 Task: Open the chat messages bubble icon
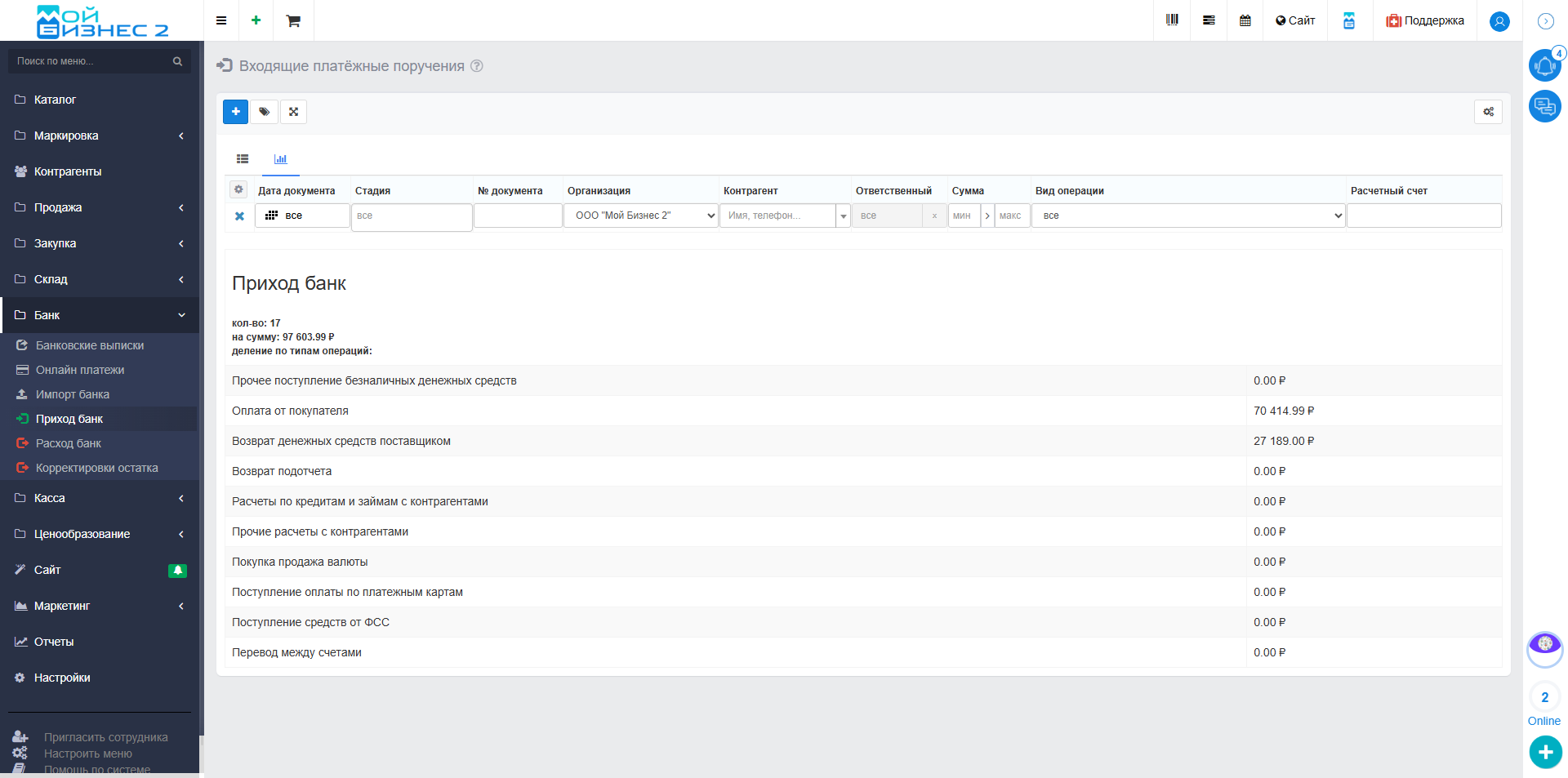pos(1545,106)
